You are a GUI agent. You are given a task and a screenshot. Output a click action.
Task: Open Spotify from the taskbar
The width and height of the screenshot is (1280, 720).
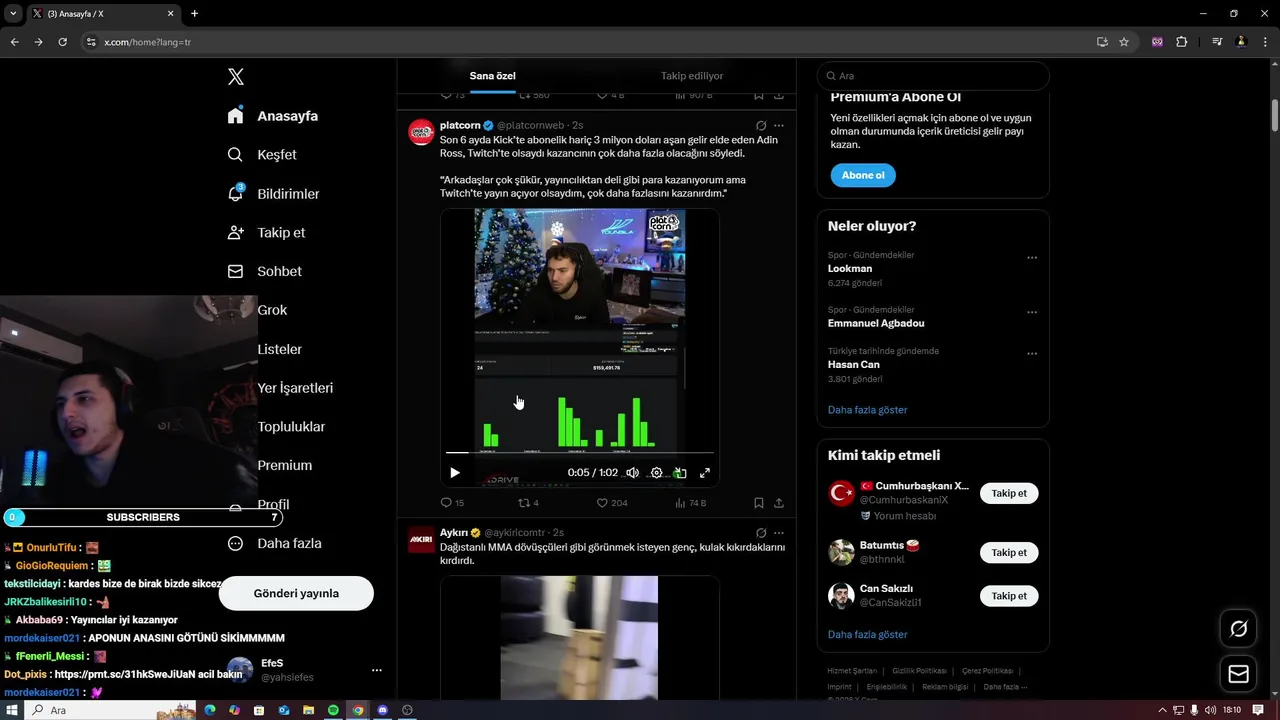coord(333,710)
